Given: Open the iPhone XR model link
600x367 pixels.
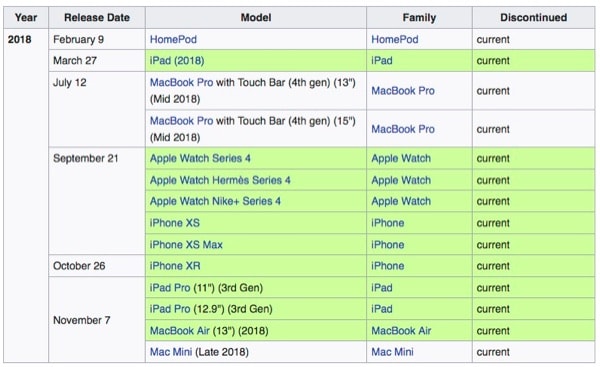Looking at the screenshot, I should pyautogui.click(x=175, y=266).
